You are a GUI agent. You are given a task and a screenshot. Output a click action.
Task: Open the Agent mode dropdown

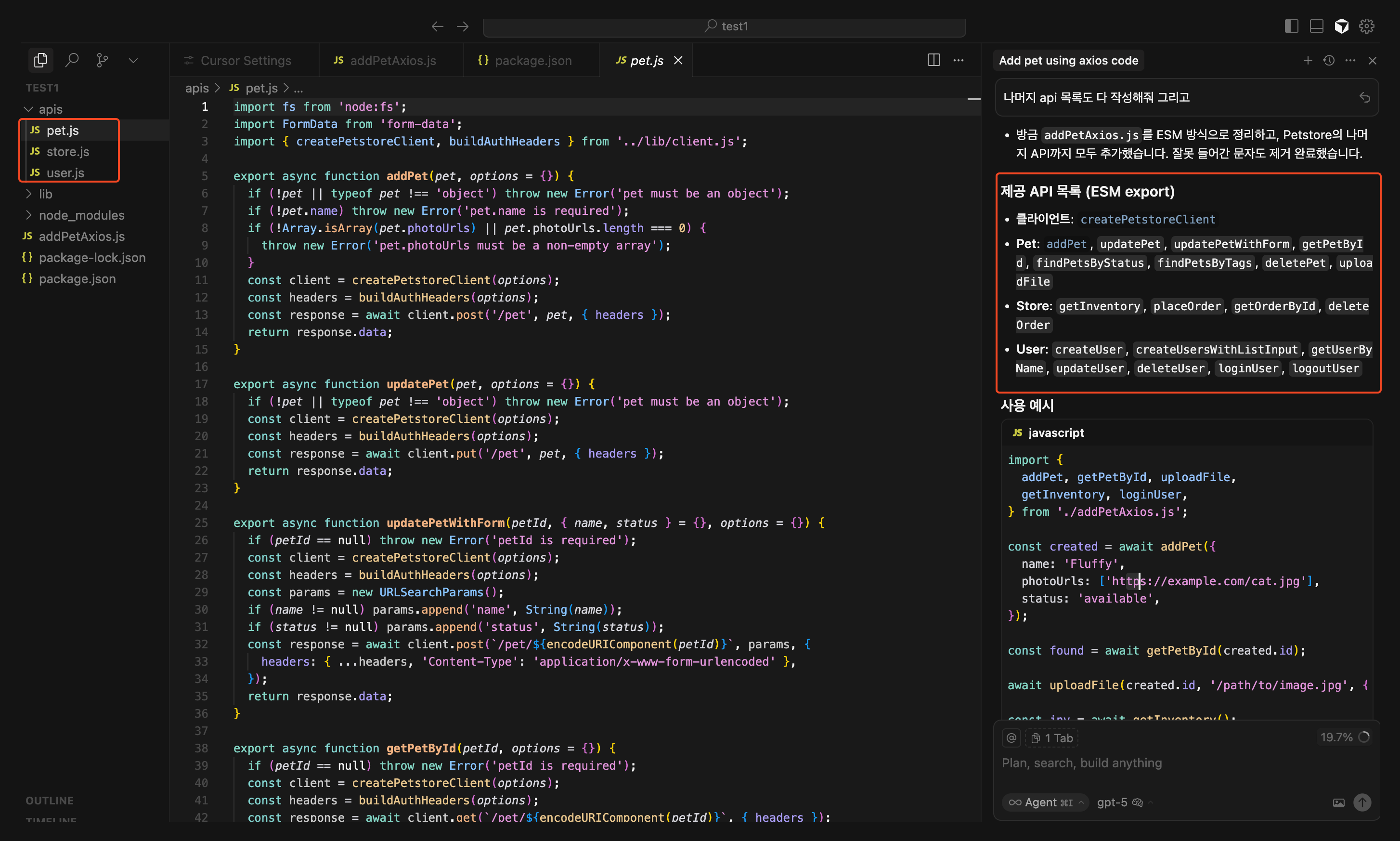click(x=1046, y=802)
